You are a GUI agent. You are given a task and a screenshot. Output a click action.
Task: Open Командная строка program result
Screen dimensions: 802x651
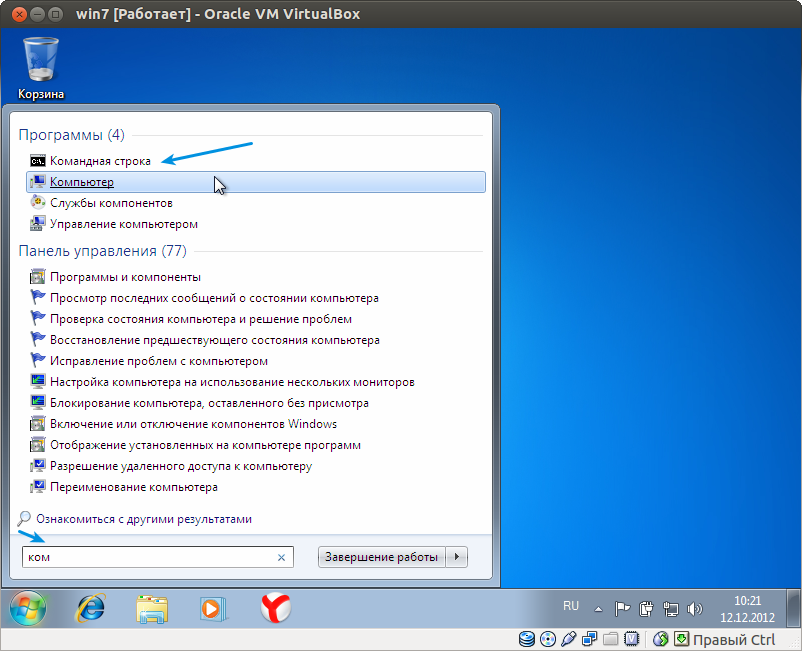(256, 161)
